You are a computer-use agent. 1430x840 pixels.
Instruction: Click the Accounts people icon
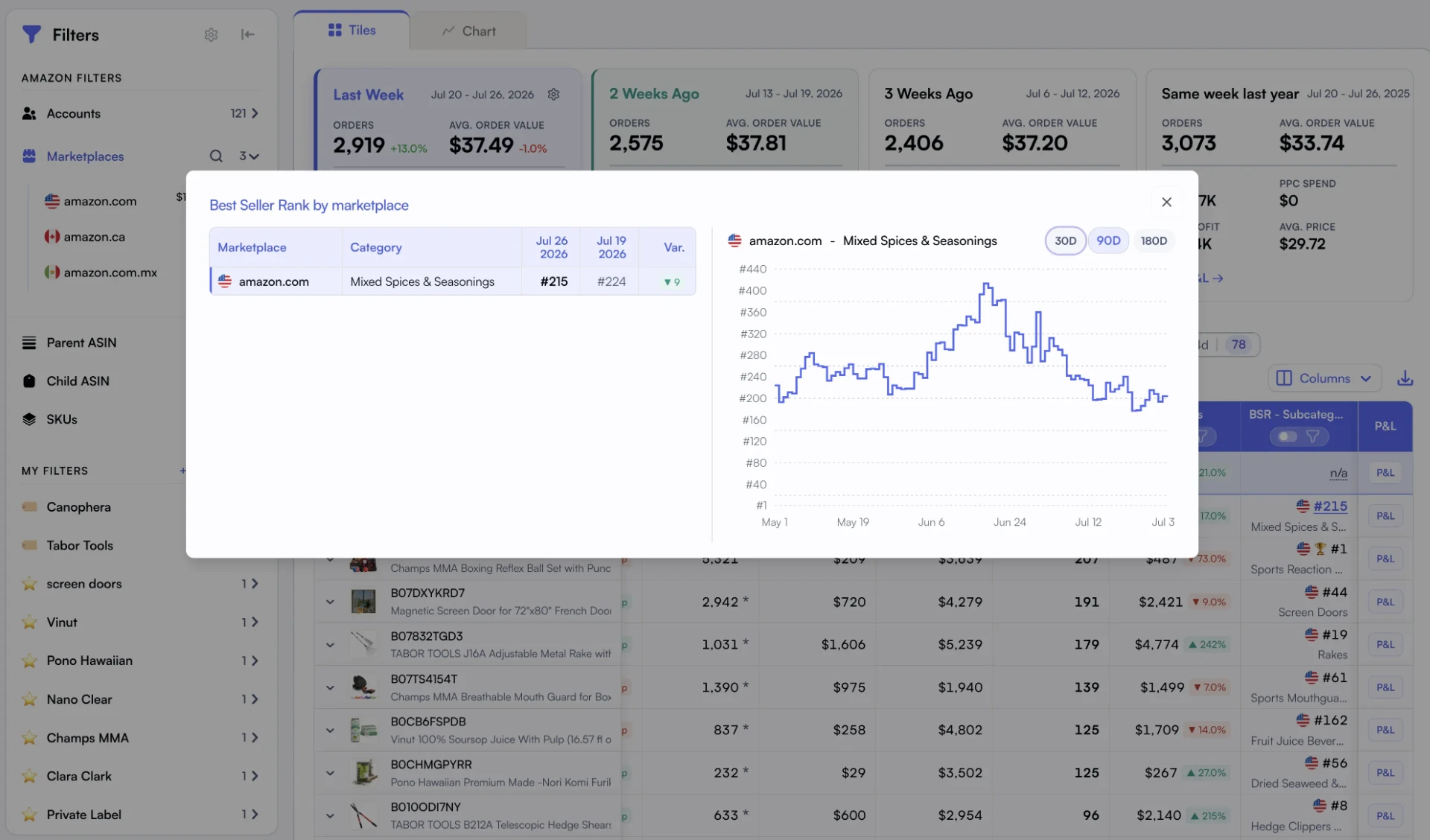point(29,113)
